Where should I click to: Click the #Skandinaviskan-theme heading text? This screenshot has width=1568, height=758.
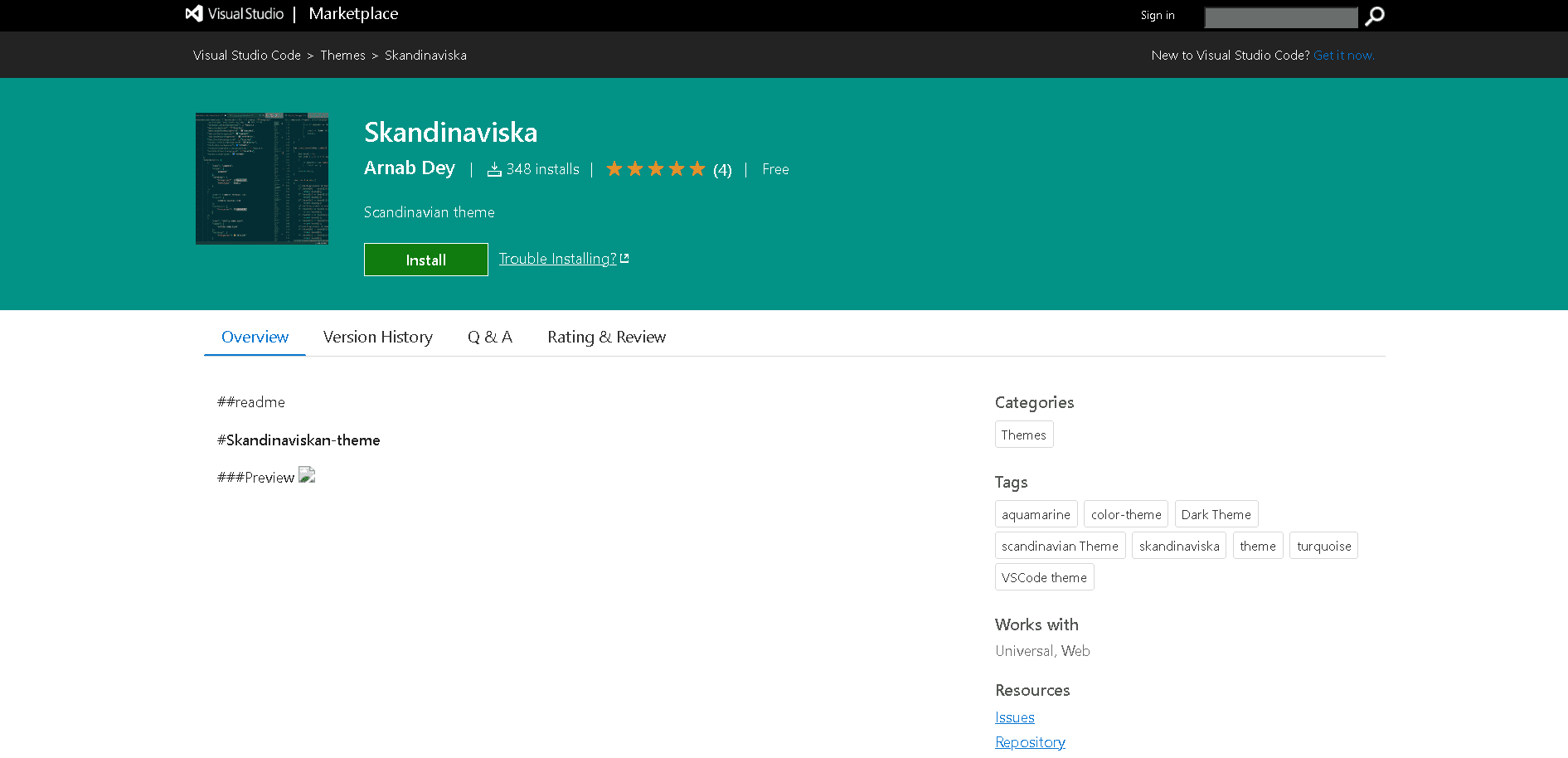[x=299, y=440]
